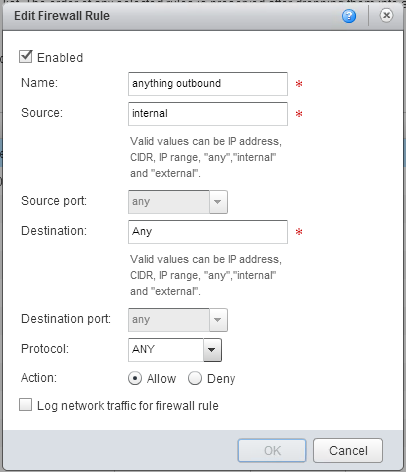Click the Enabled checkbox label text
Viewport: 406px width, 472px height.
coord(60,58)
